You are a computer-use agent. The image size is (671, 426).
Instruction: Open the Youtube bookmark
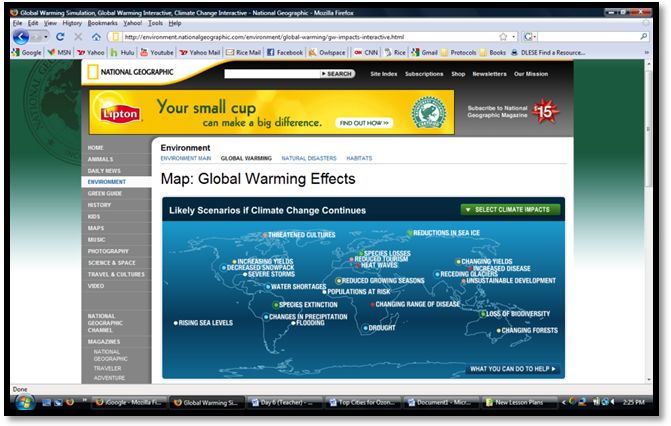click(157, 52)
